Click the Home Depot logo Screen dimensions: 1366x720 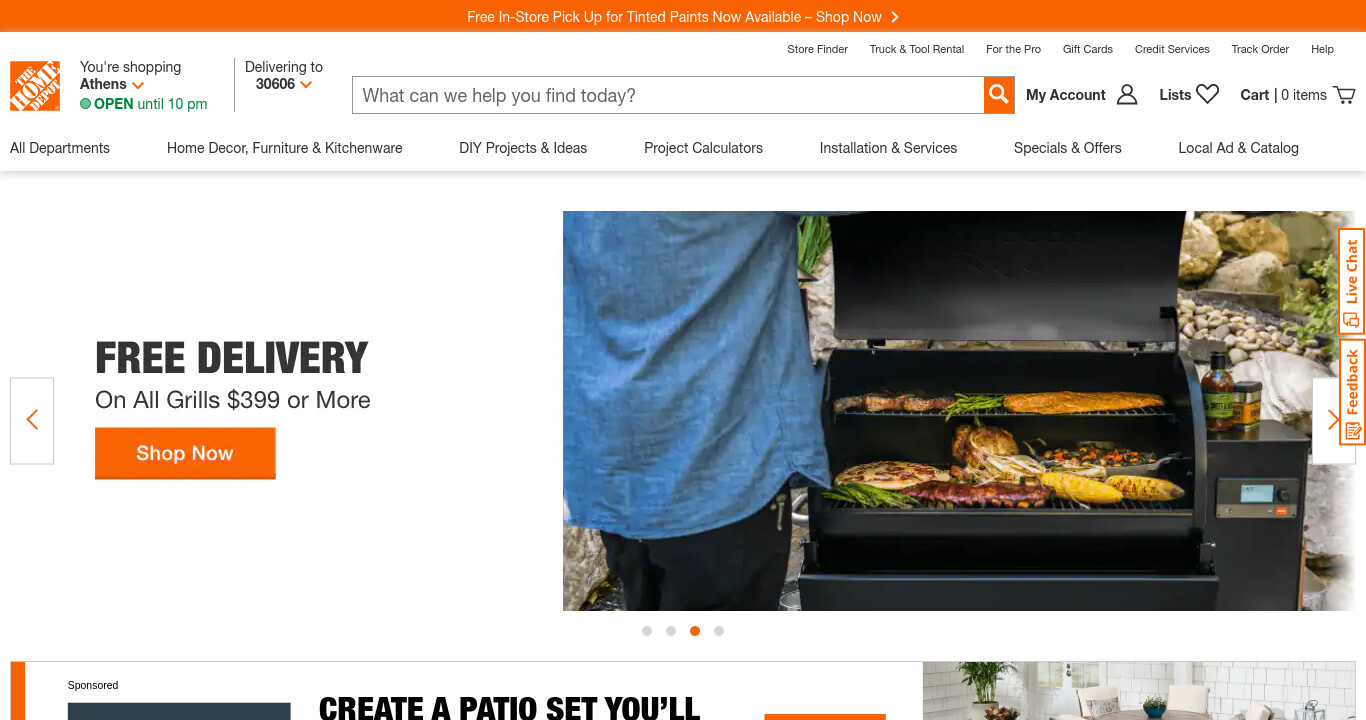click(35, 86)
